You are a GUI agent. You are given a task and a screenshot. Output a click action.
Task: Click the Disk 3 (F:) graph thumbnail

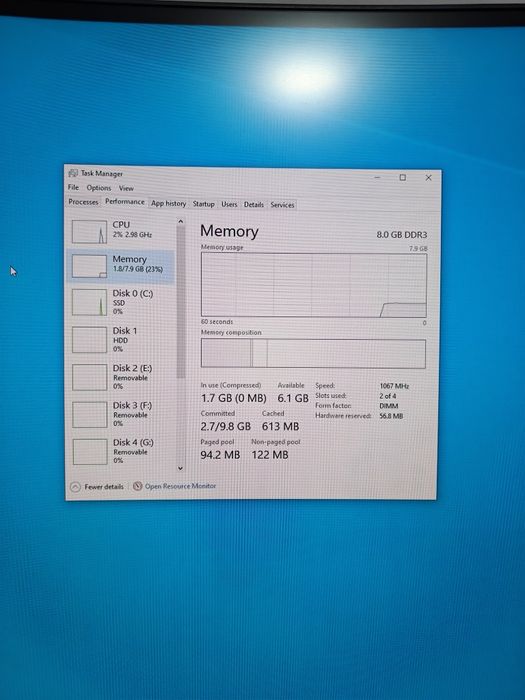(89, 414)
